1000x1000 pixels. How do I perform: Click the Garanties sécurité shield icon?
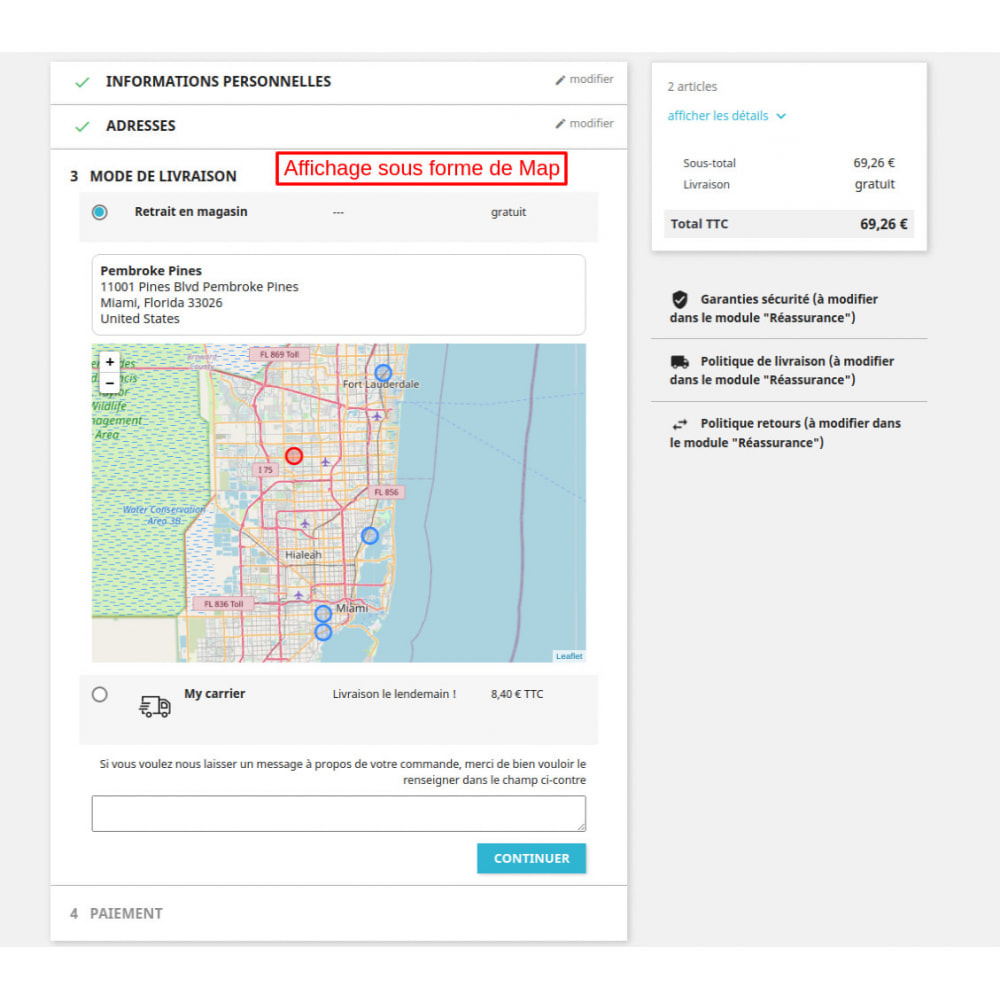pyautogui.click(x=680, y=299)
